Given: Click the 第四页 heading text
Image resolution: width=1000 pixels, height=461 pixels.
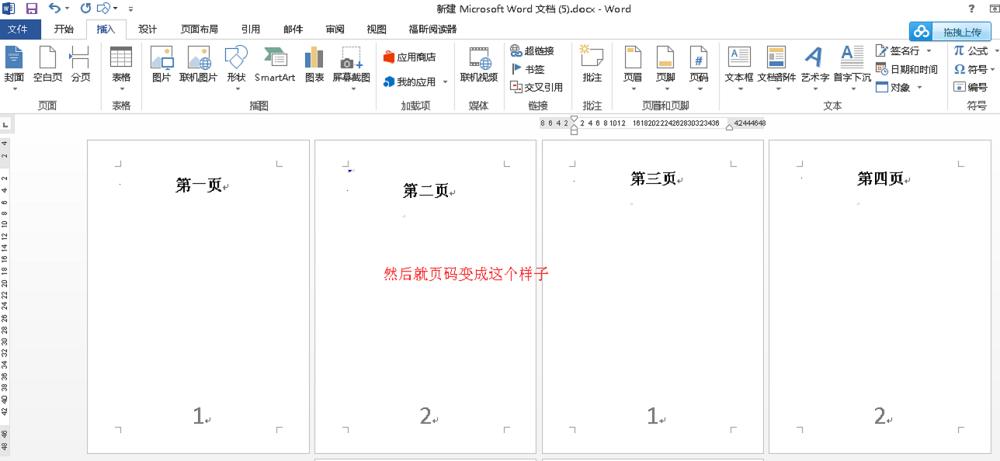Looking at the screenshot, I should (x=880, y=179).
